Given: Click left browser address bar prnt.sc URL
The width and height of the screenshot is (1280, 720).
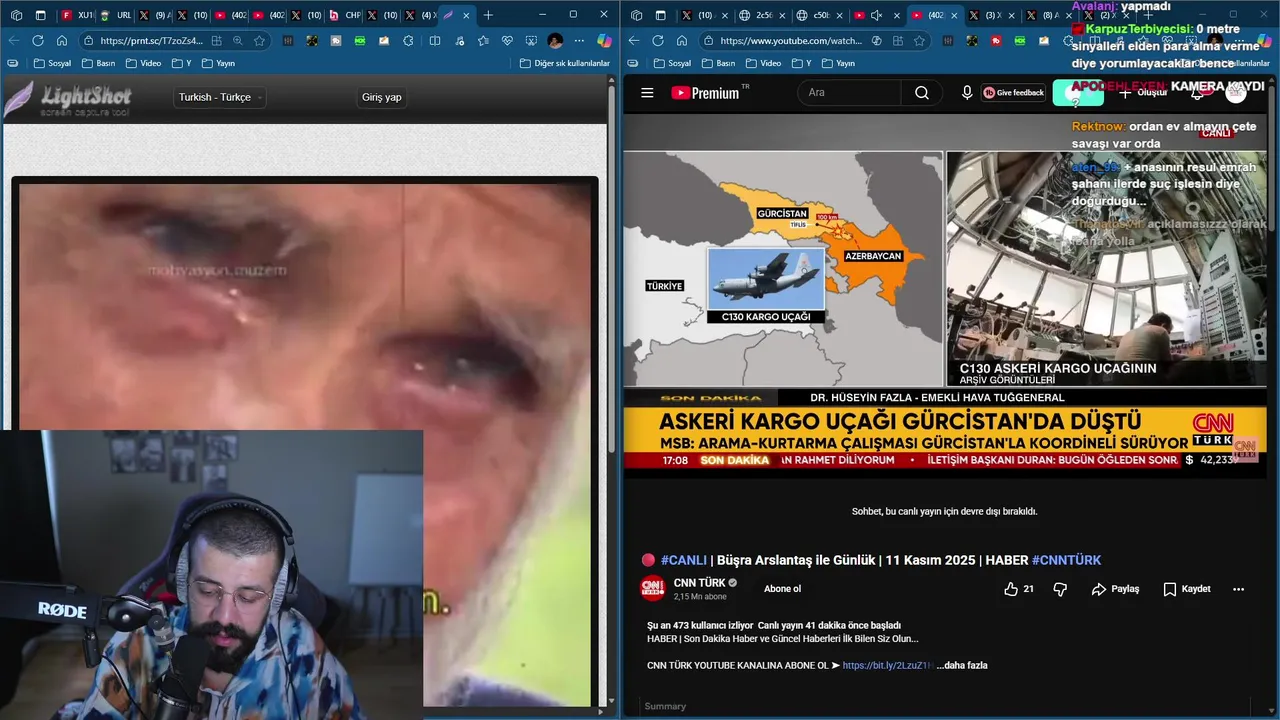Looking at the screenshot, I should (151, 41).
